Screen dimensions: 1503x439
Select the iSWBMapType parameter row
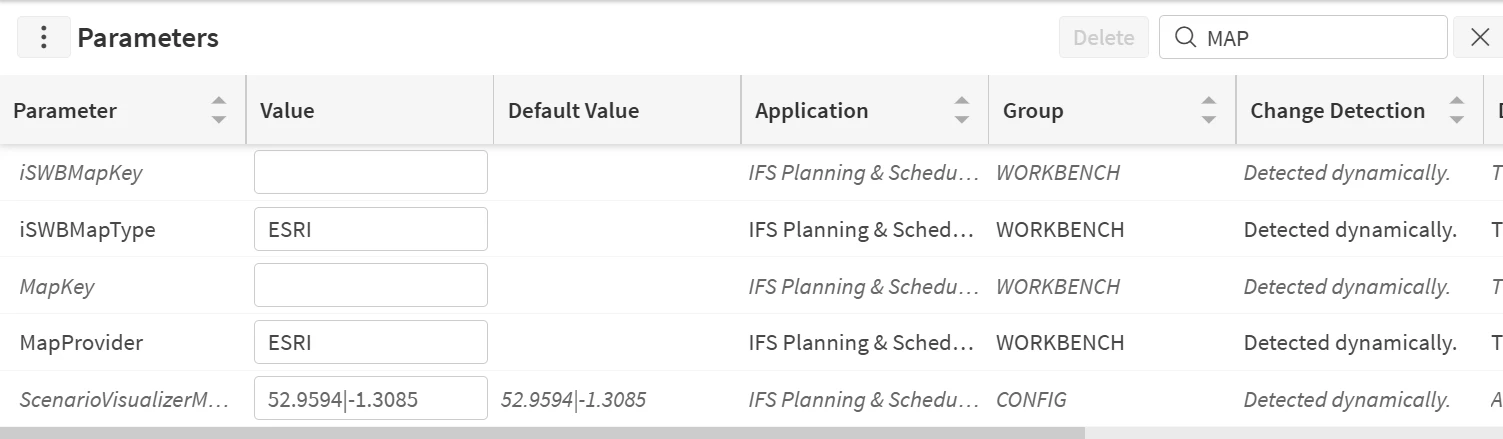pyautogui.click(x=87, y=230)
